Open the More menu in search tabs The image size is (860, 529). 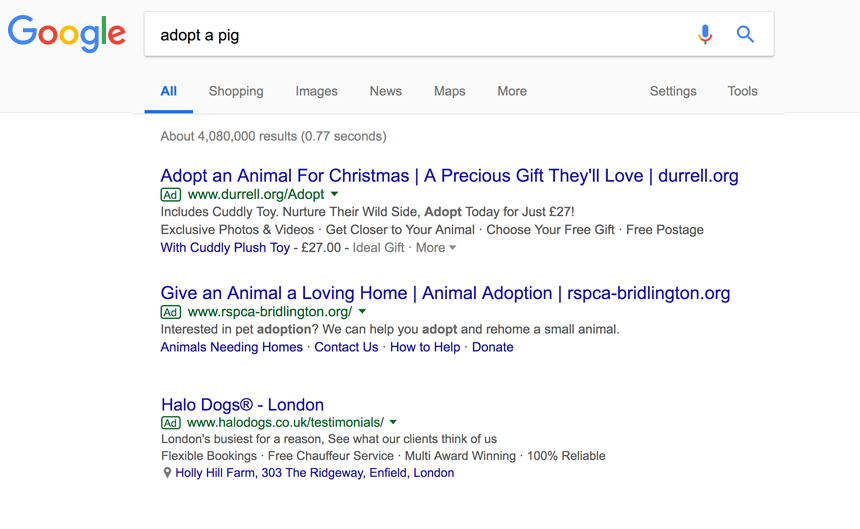tap(511, 91)
